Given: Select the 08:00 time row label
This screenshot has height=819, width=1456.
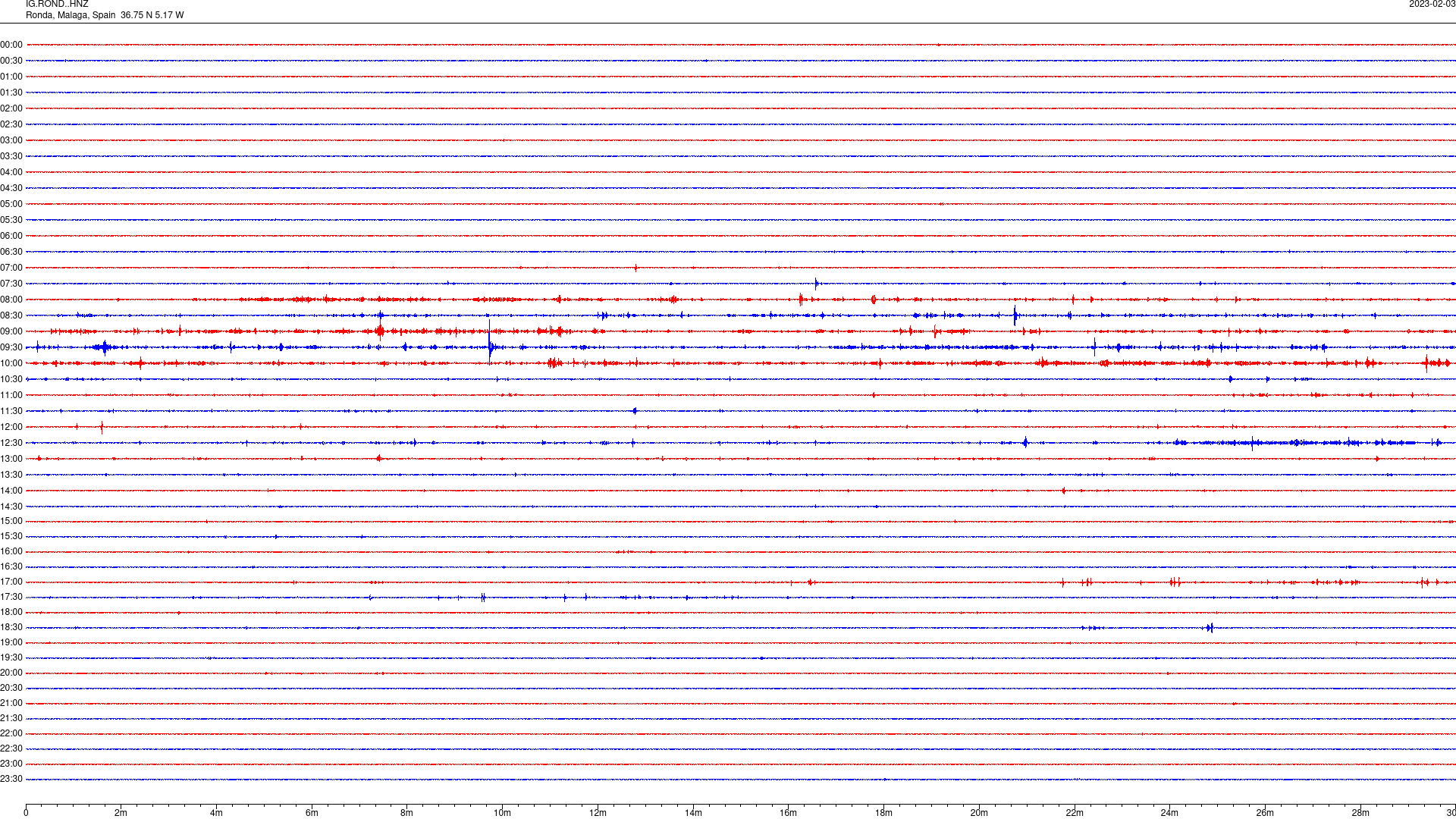Looking at the screenshot, I should tap(11, 300).
